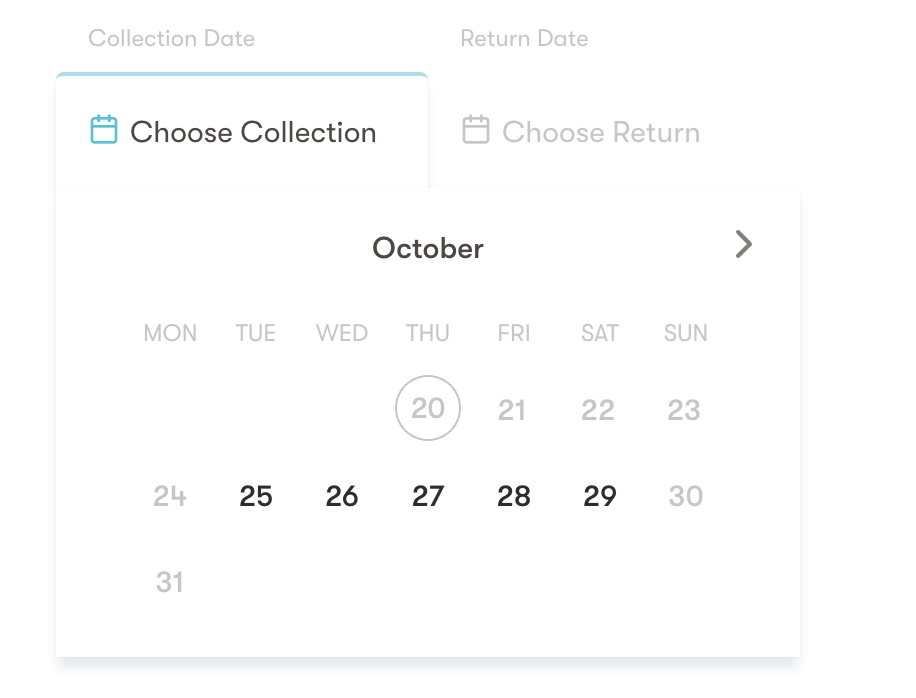Click the disabled date 31
This screenshot has height=698, width=916.
[170, 582]
